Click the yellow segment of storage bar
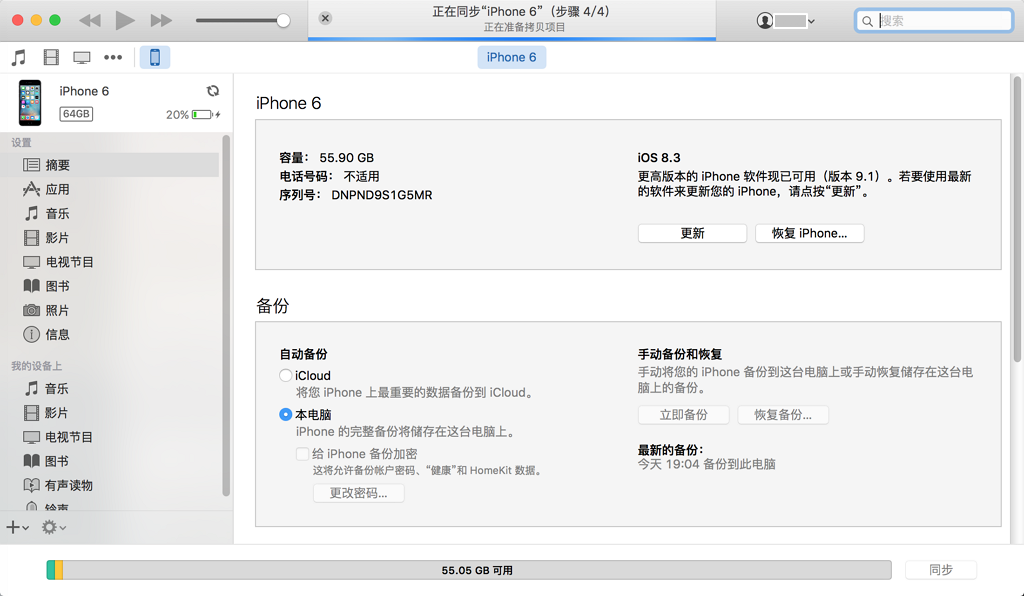The width and height of the screenshot is (1024, 596). point(59,570)
